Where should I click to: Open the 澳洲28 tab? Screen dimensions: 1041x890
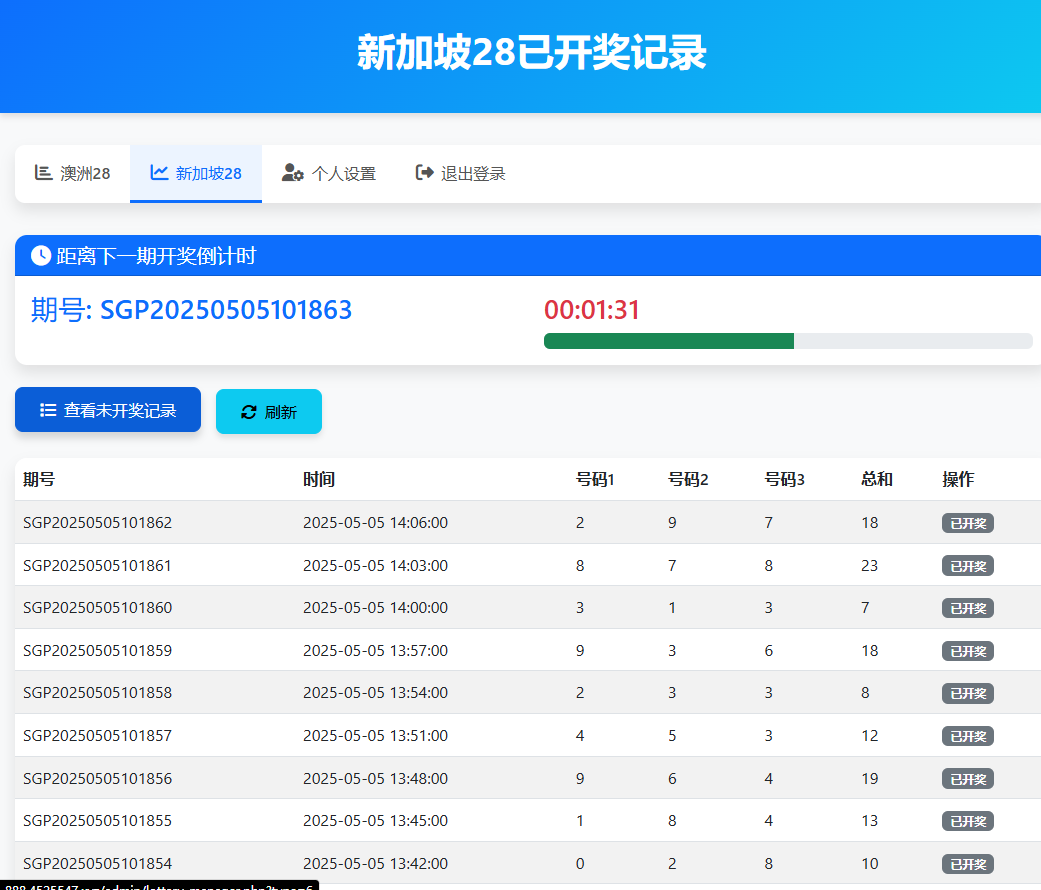[72, 173]
